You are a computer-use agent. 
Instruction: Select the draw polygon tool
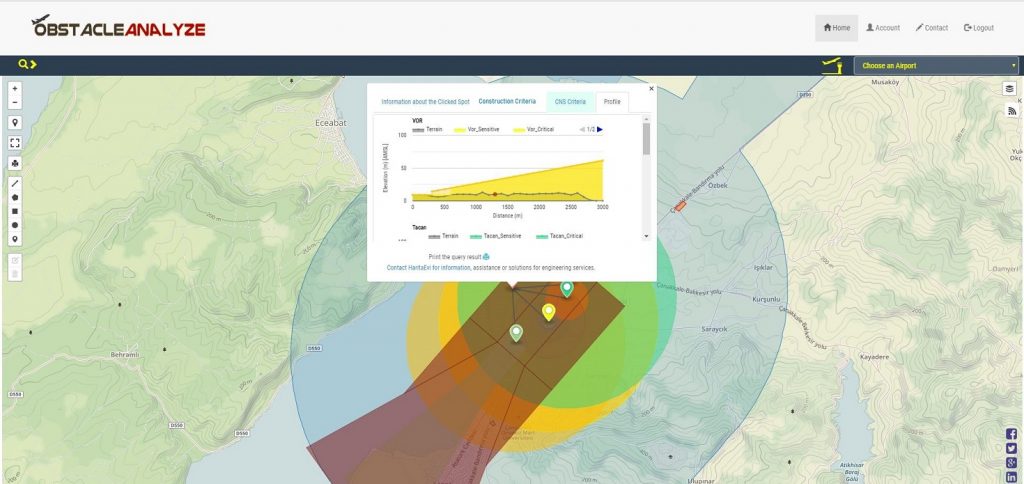click(x=15, y=198)
